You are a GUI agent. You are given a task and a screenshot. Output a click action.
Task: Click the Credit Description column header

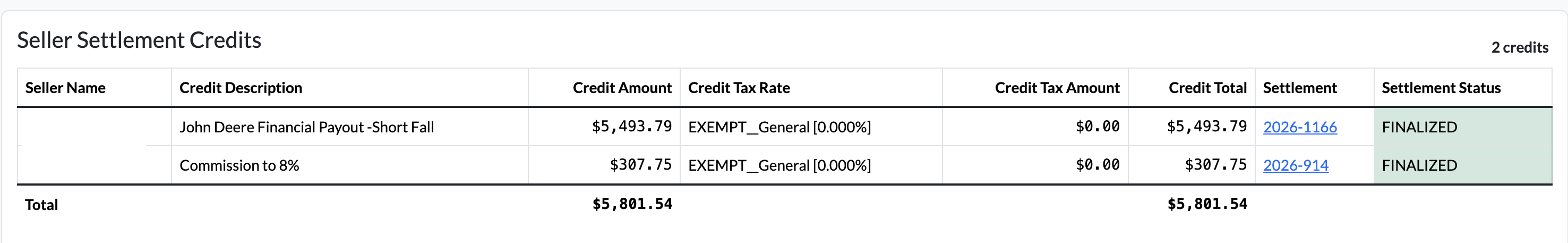pos(241,88)
